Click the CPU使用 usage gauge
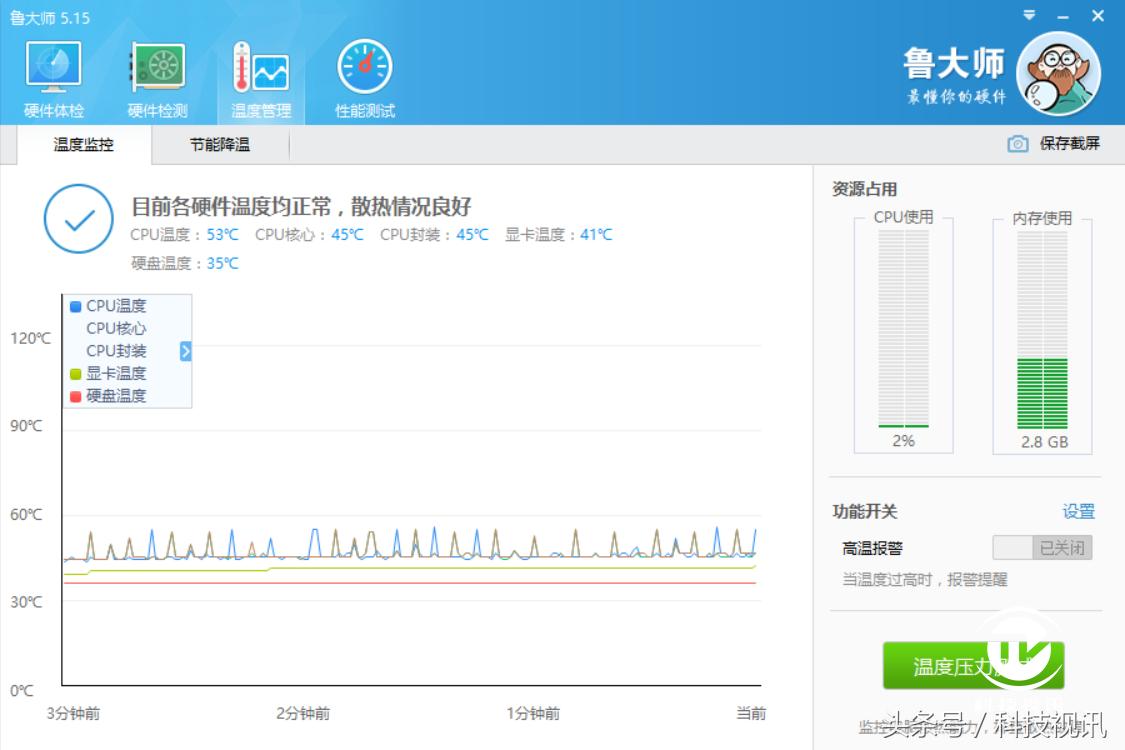 click(901, 330)
